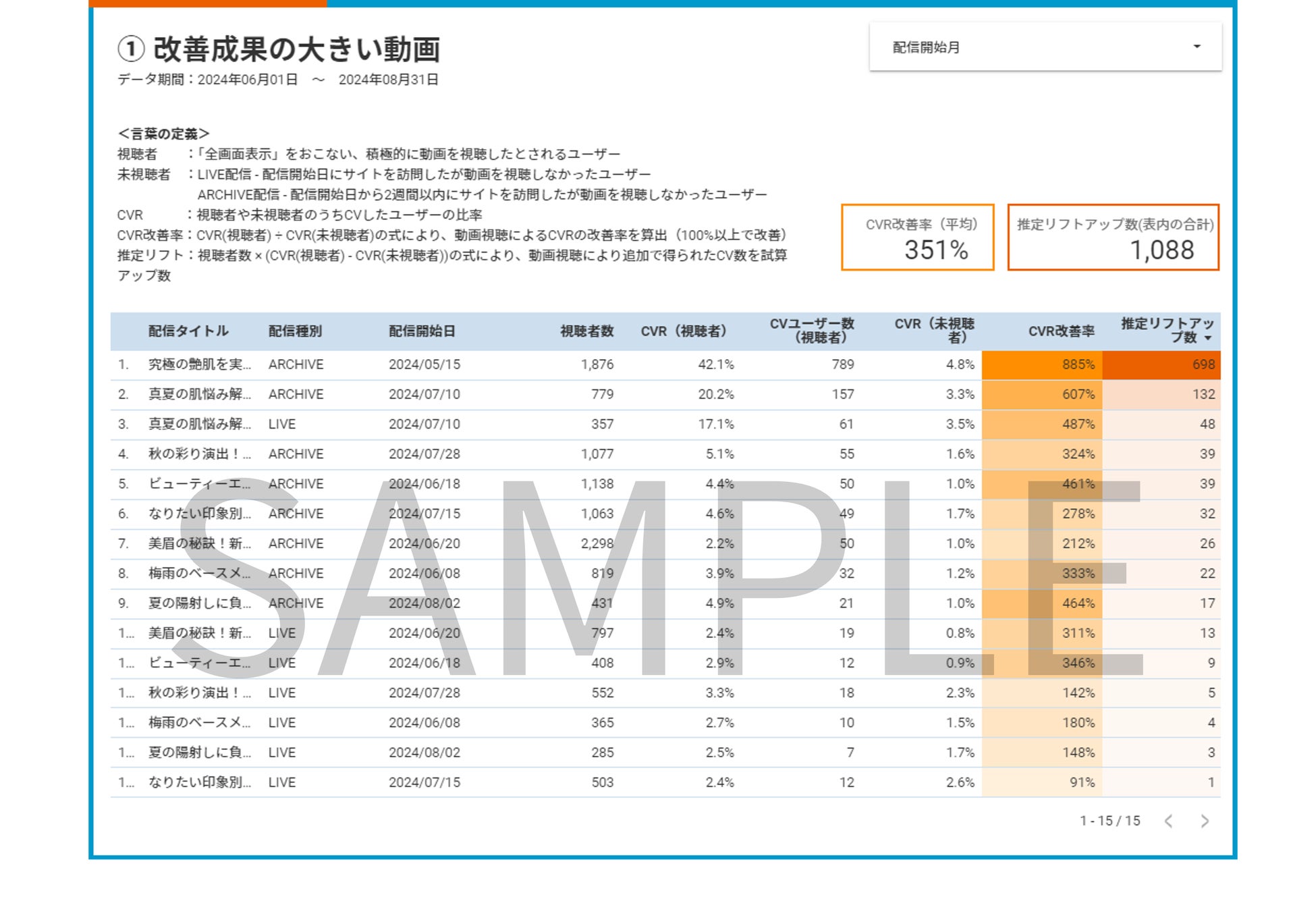Go to next table page arrow

coord(1205,821)
